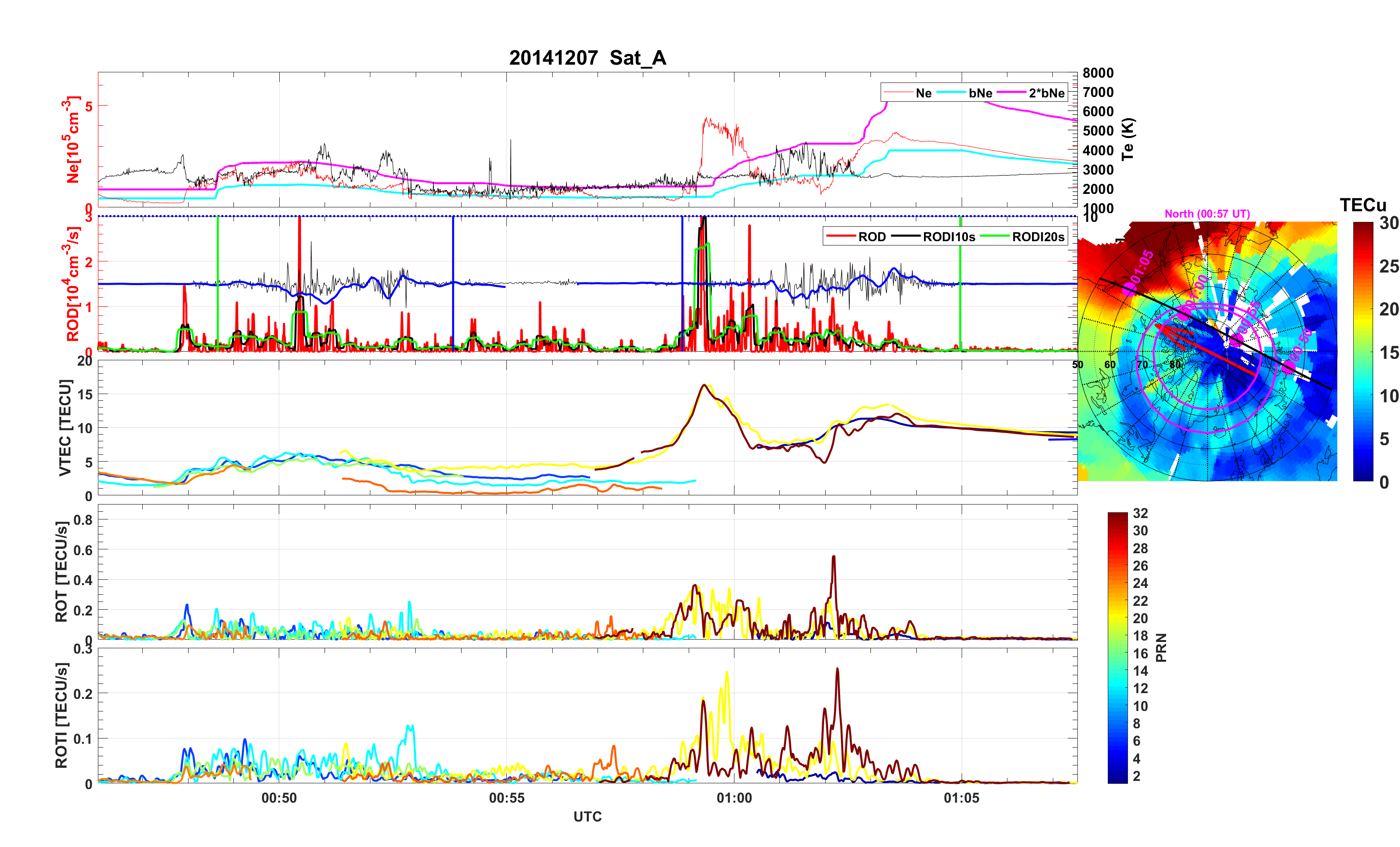Click the plot title 20141207 Sat_A
The image size is (1400, 847).
[x=587, y=58]
